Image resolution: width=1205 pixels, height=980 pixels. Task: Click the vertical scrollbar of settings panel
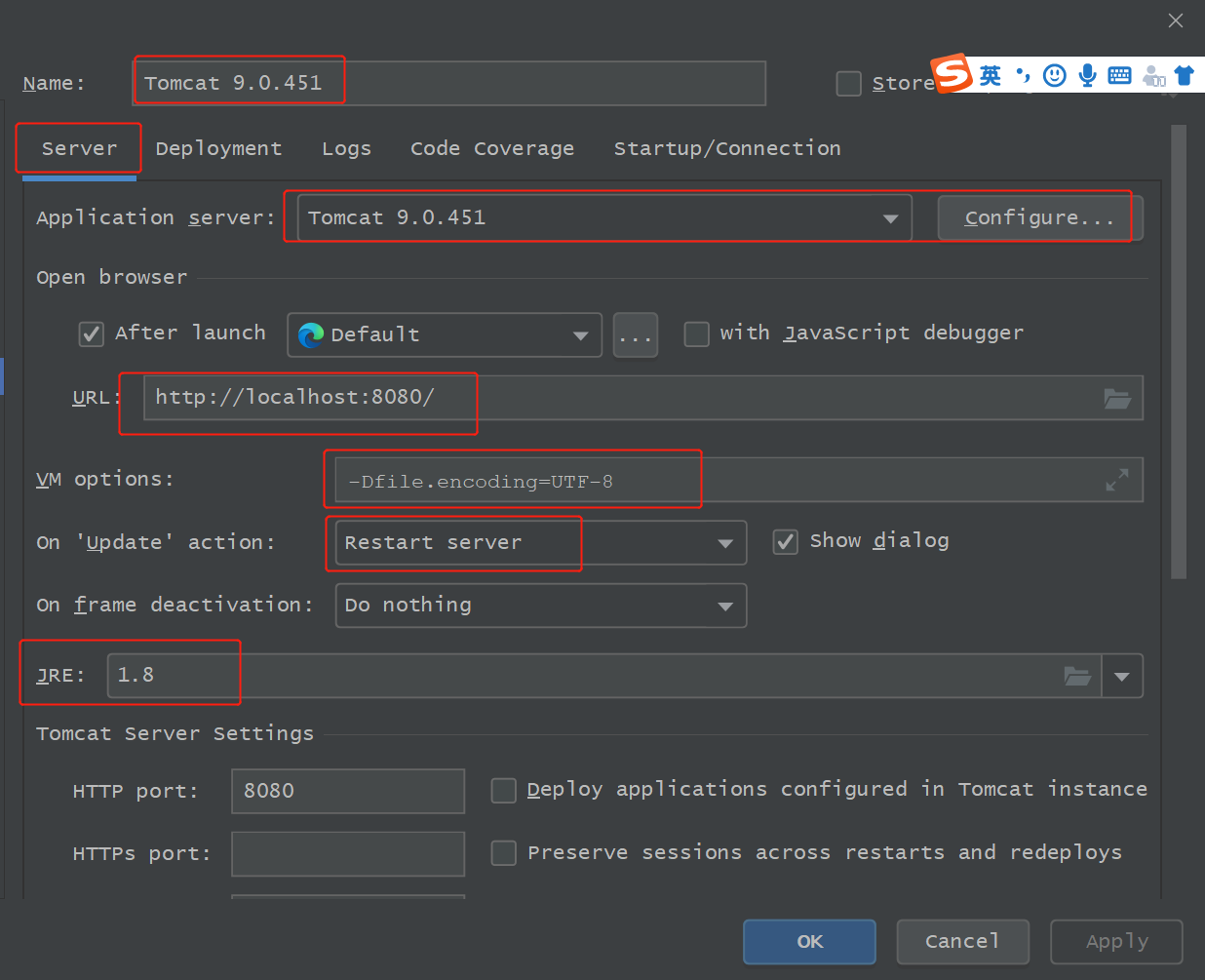(1179, 351)
